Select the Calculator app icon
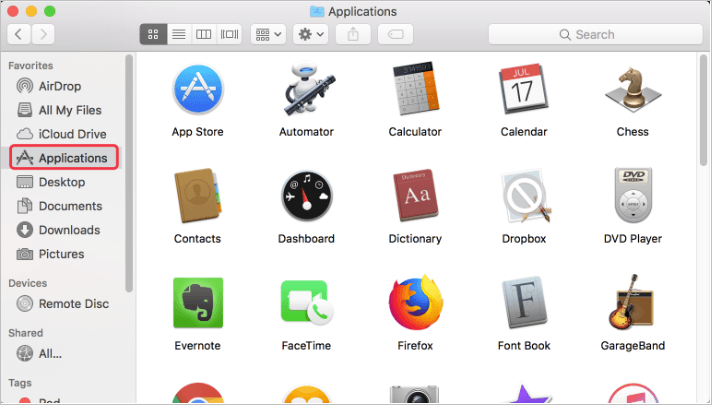 (x=415, y=89)
